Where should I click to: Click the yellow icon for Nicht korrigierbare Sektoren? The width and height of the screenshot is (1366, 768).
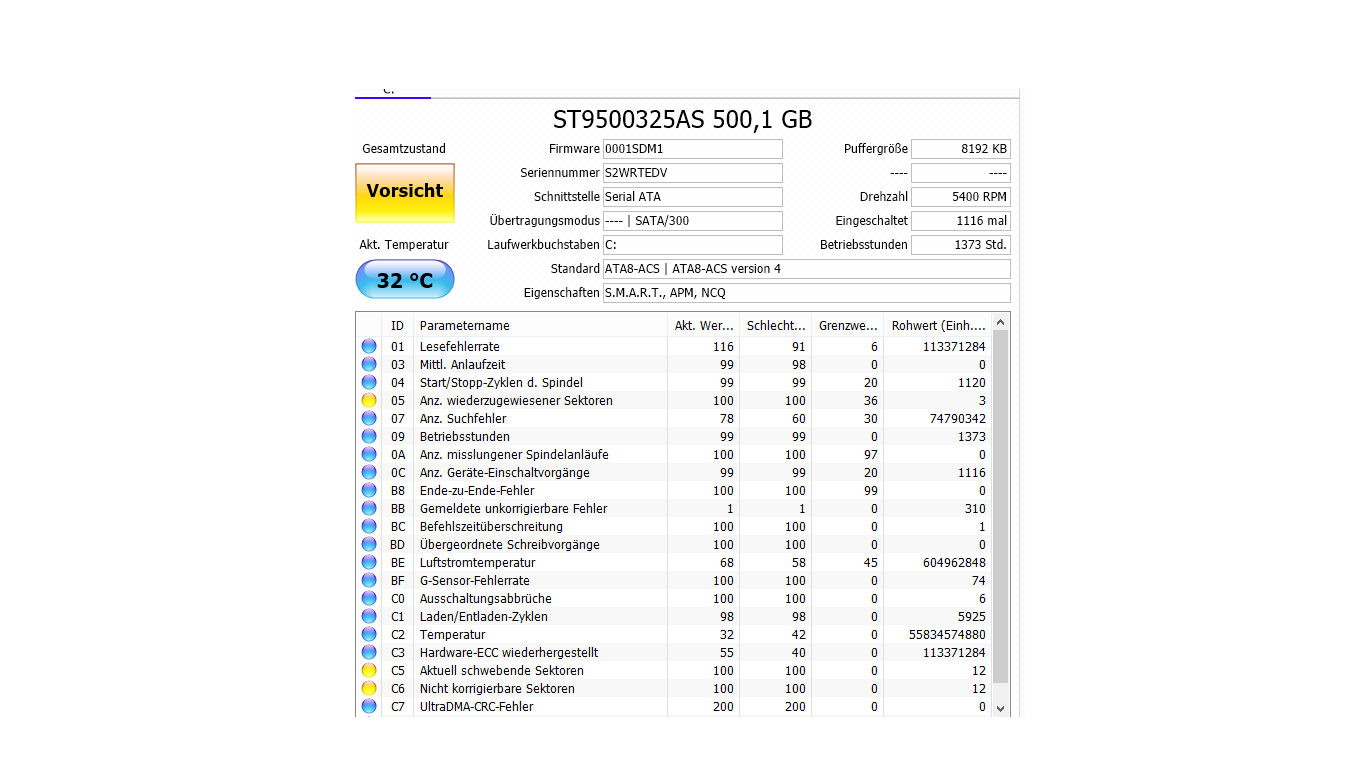click(369, 689)
